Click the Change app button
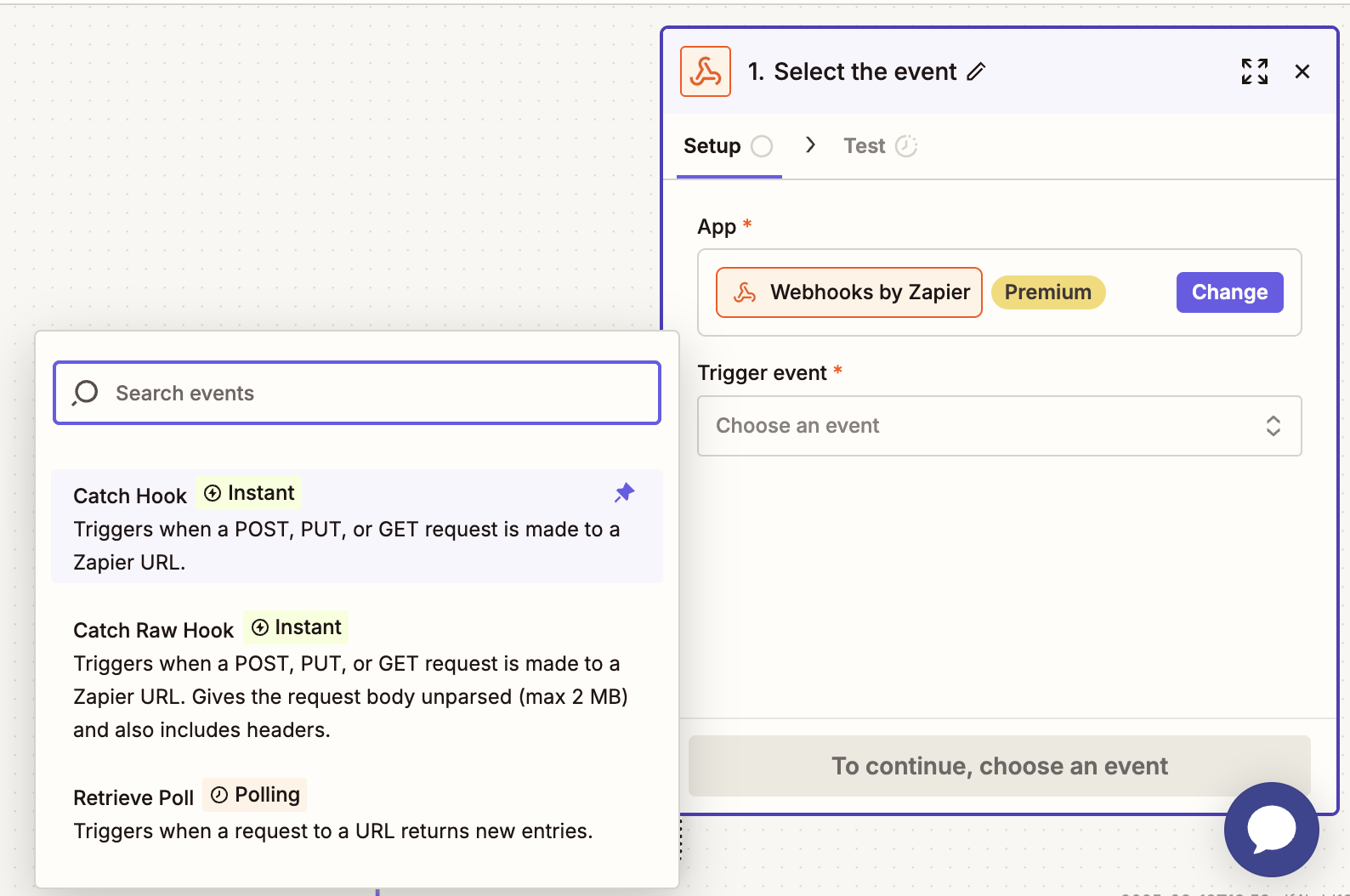The width and height of the screenshot is (1350, 896). pyautogui.click(x=1229, y=292)
